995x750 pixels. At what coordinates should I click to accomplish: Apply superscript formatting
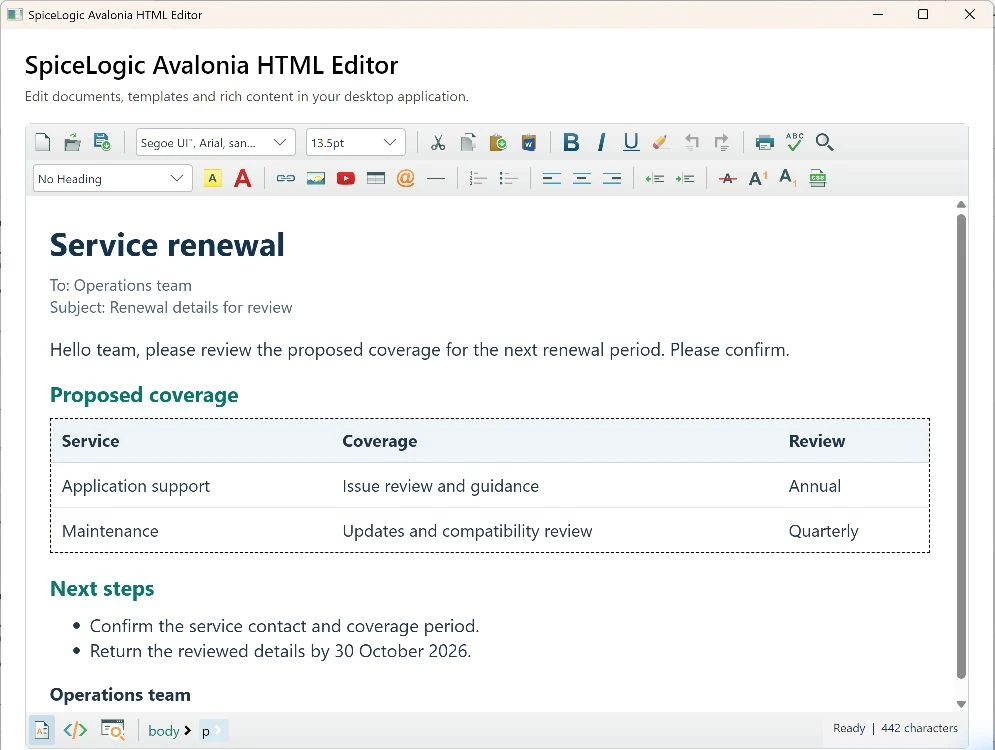pos(758,178)
